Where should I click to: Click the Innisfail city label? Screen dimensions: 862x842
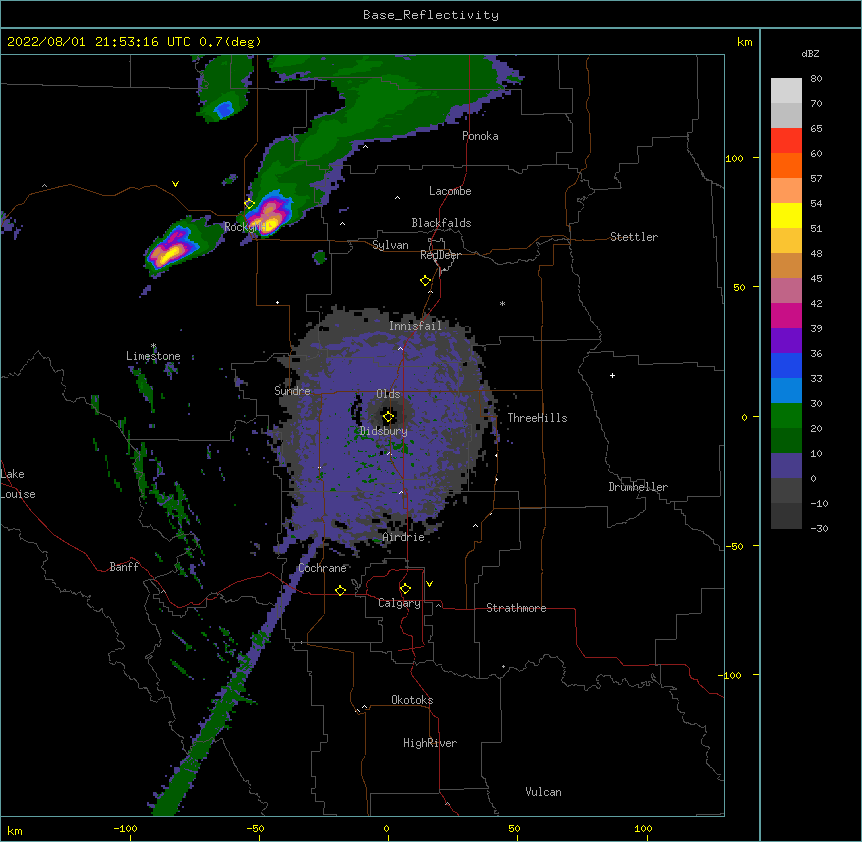click(x=416, y=326)
